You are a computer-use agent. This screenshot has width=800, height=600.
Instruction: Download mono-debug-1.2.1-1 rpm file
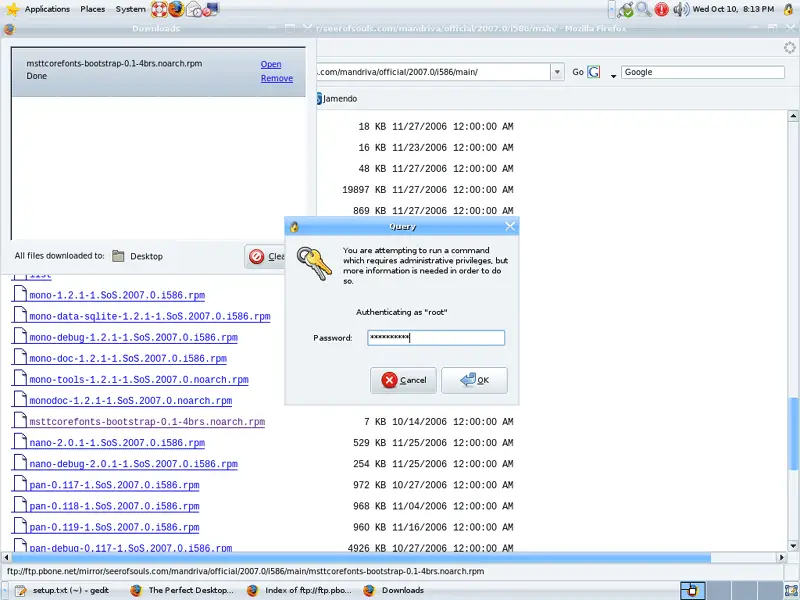133,337
